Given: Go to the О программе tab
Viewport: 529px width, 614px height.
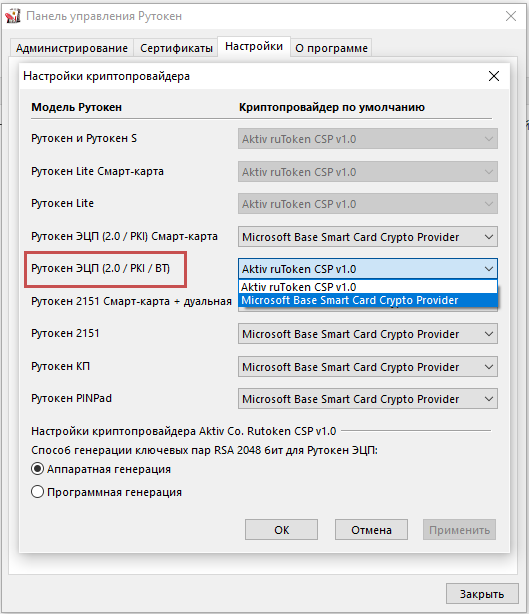Looking at the screenshot, I should 331,48.
